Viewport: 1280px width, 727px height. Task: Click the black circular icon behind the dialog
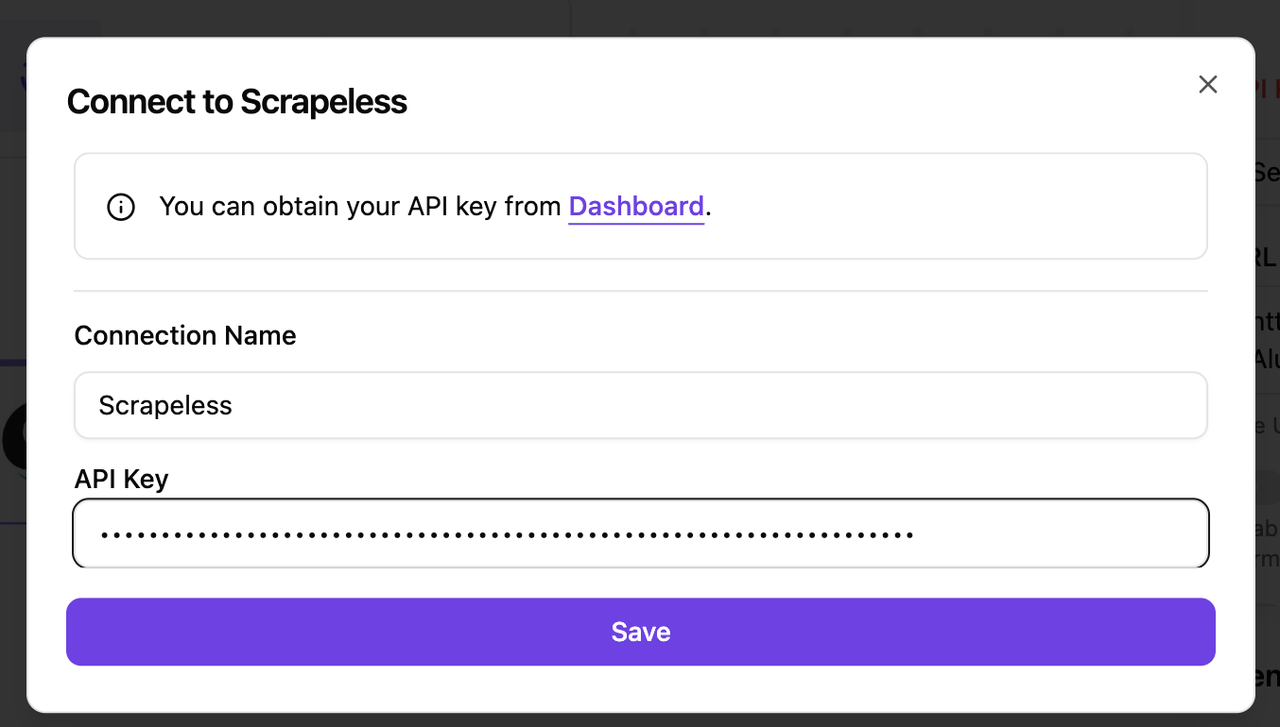[12, 438]
